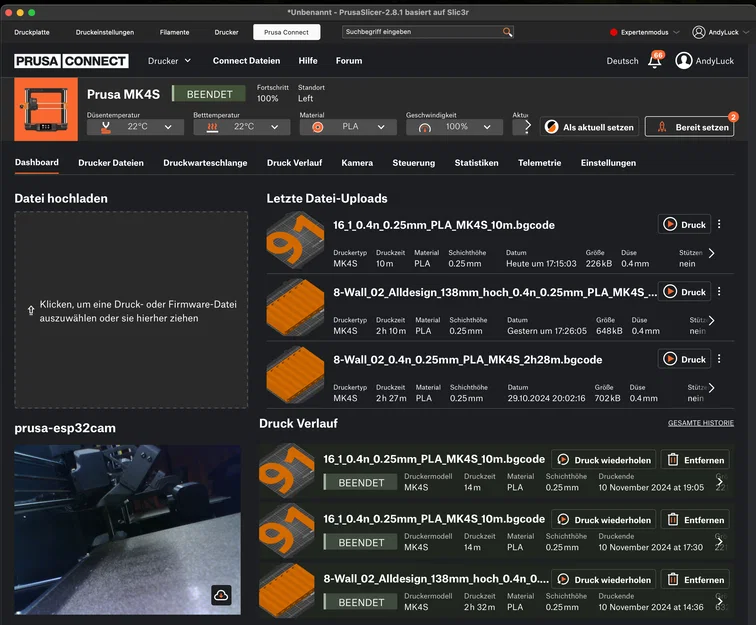This screenshot has height=625, width=756.
Task: Open Druck Verlauf tab
Action: click(295, 163)
